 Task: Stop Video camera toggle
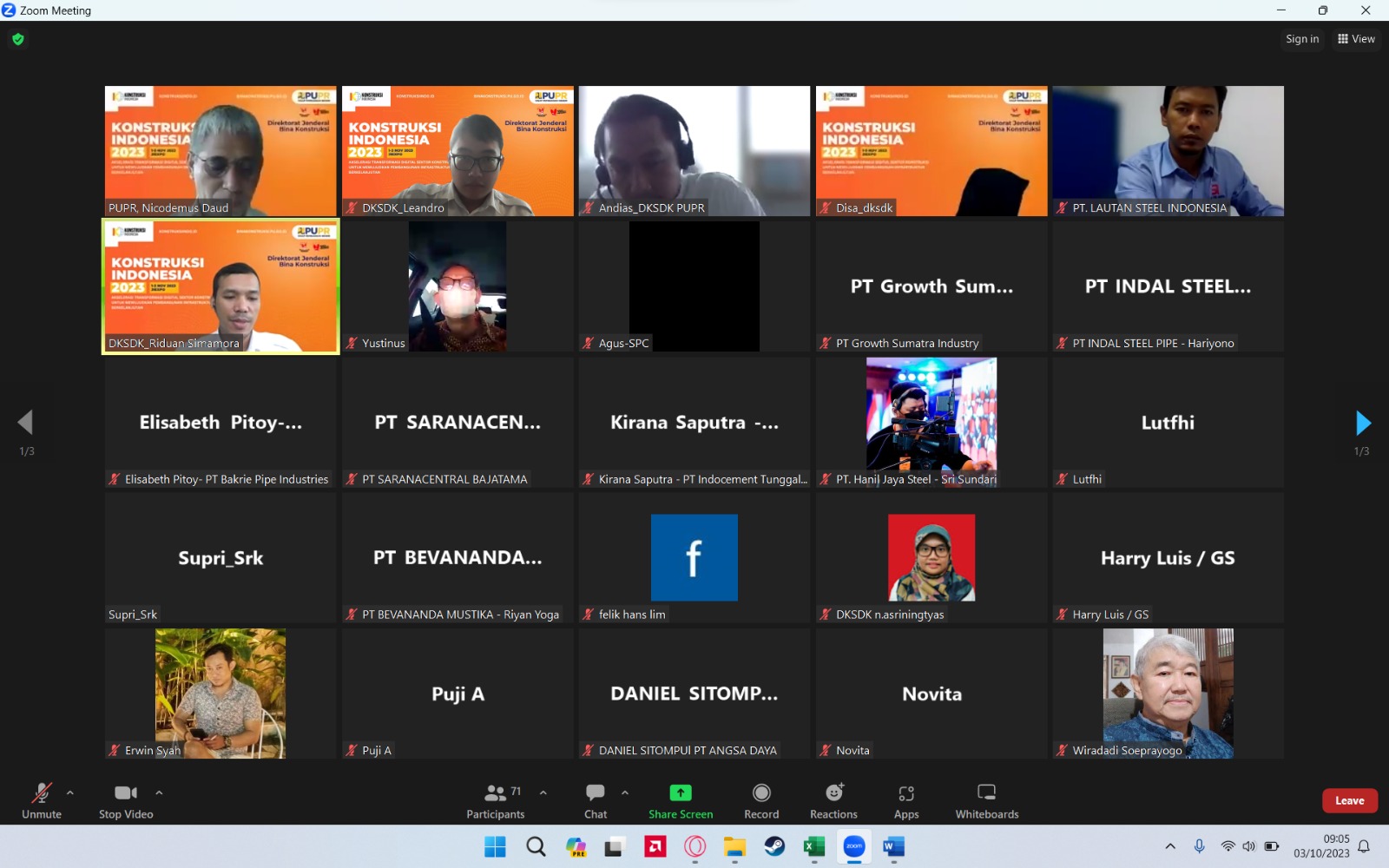pos(126,800)
